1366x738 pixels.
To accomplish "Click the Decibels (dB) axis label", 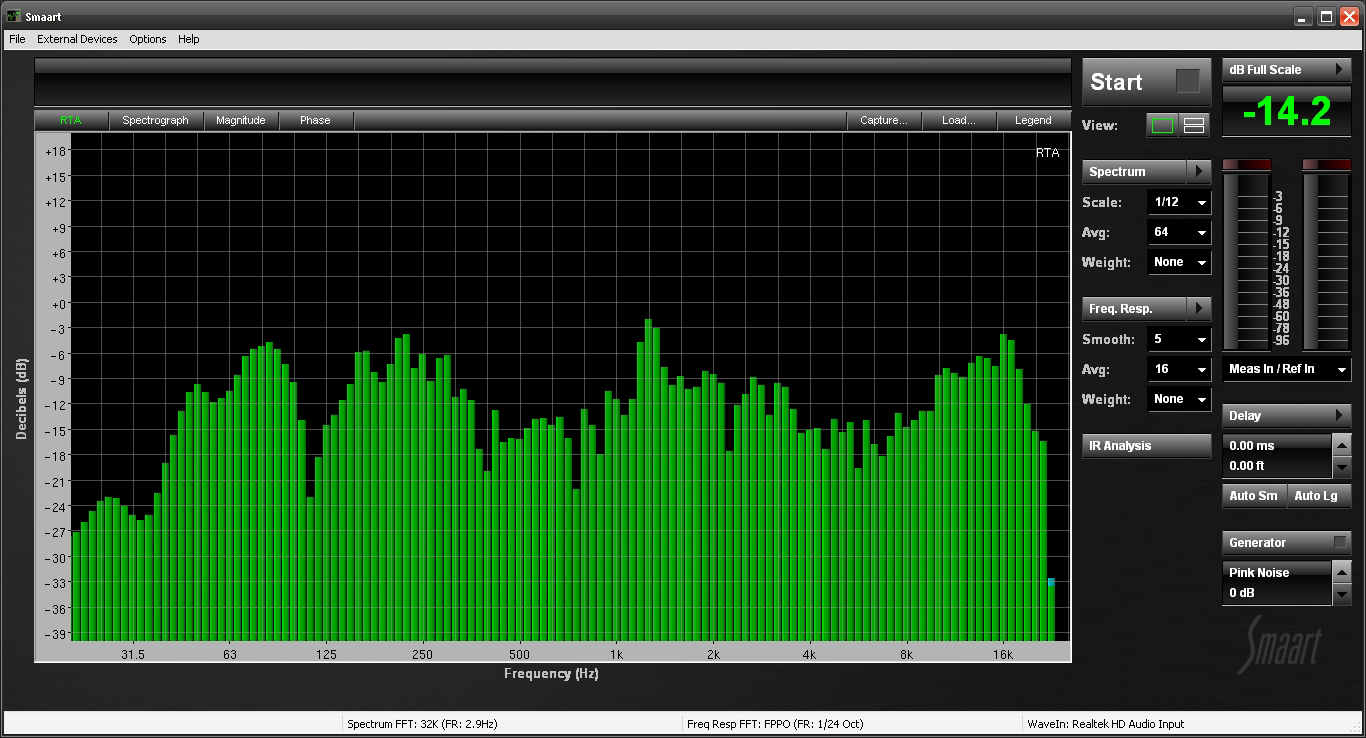I will pyautogui.click(x=21, y=399).
